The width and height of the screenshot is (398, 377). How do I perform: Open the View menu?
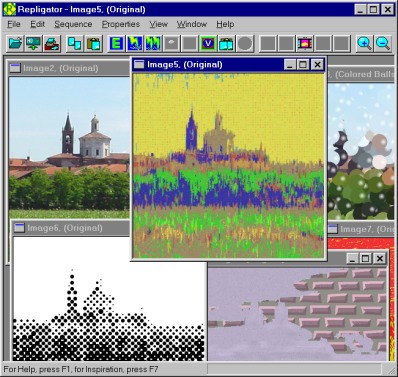[158, 24]
